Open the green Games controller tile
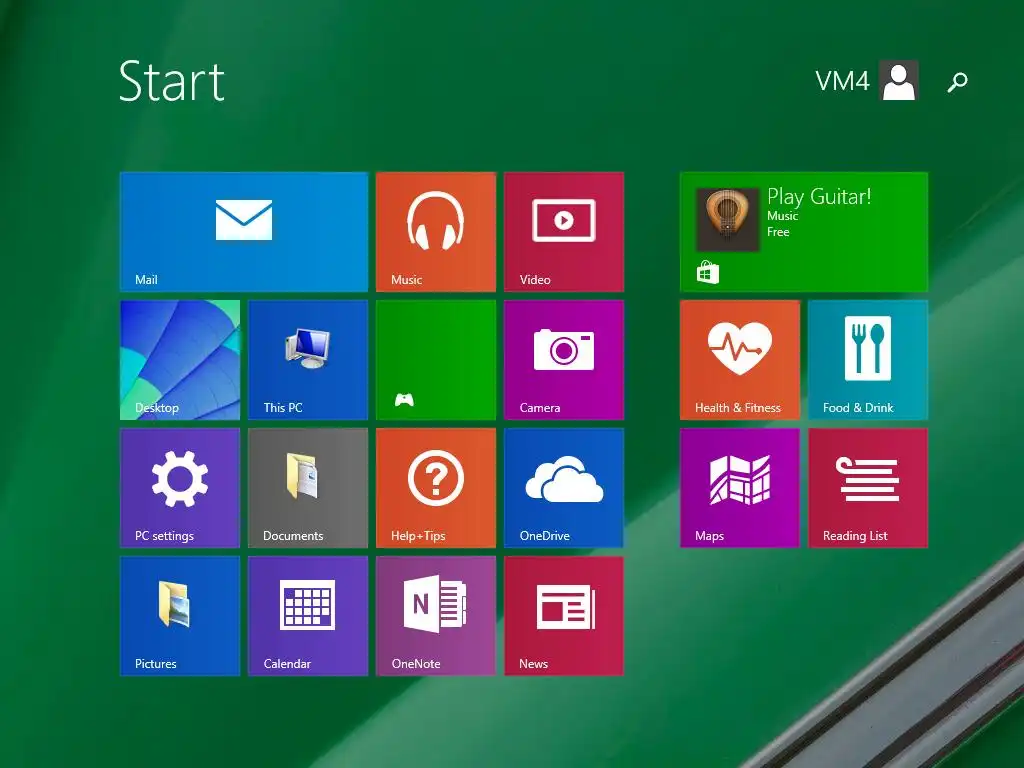This screenshot has width=1024, height=768. click(436, 360)
